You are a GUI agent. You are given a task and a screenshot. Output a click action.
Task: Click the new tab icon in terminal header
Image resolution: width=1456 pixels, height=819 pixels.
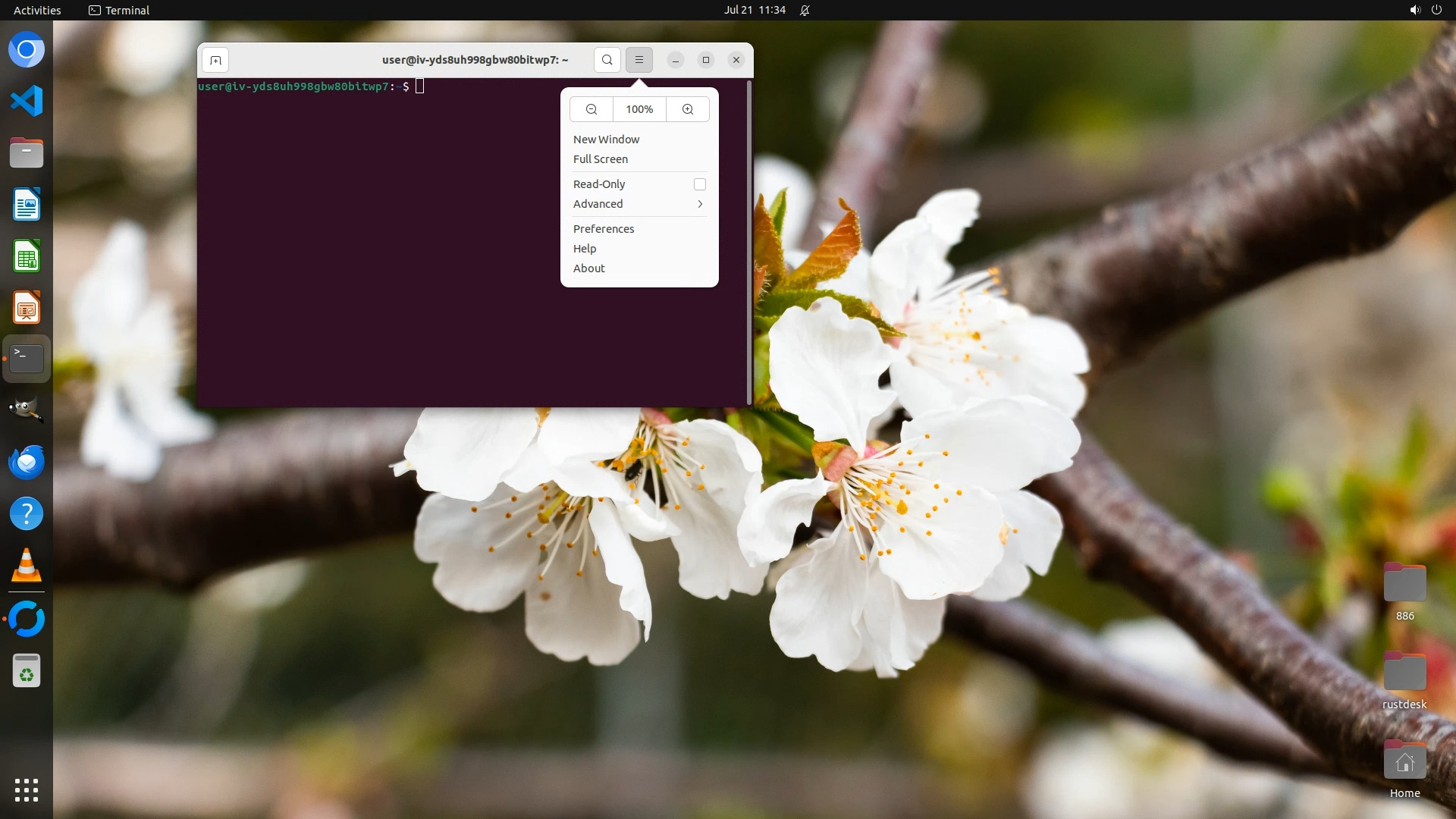click(215, 60)
